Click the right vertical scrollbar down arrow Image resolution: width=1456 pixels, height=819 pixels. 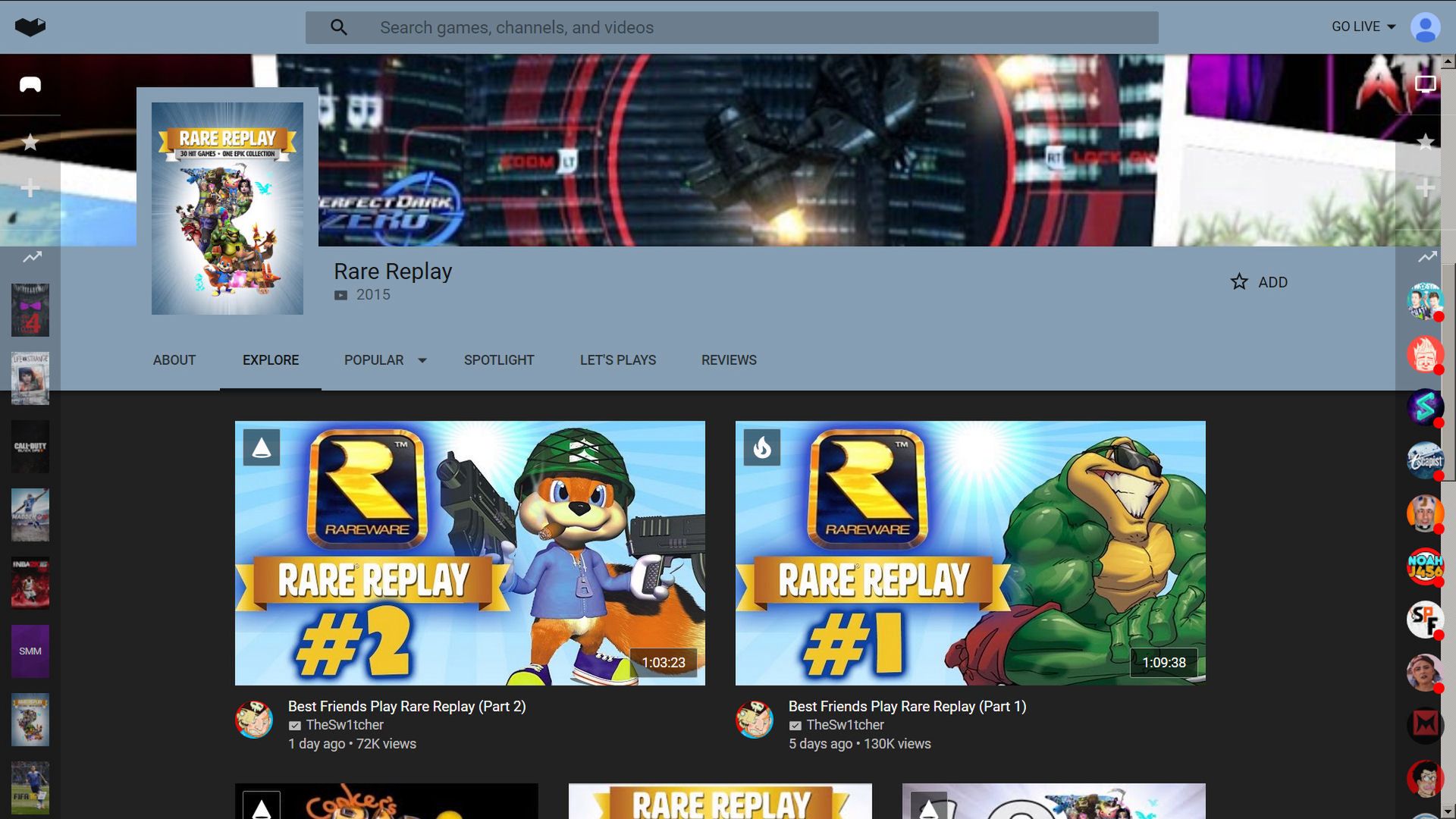point(1448,811)
